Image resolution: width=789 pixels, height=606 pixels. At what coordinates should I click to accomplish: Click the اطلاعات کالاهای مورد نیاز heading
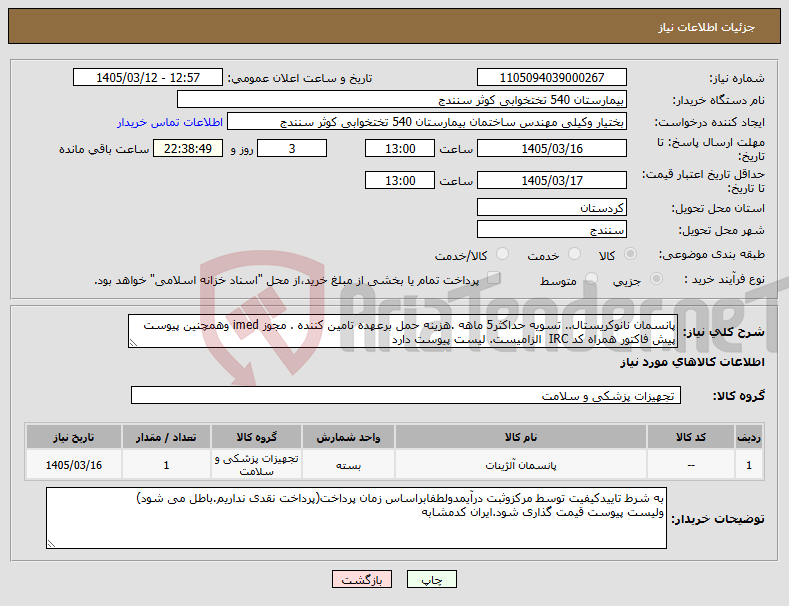point(692,362)
